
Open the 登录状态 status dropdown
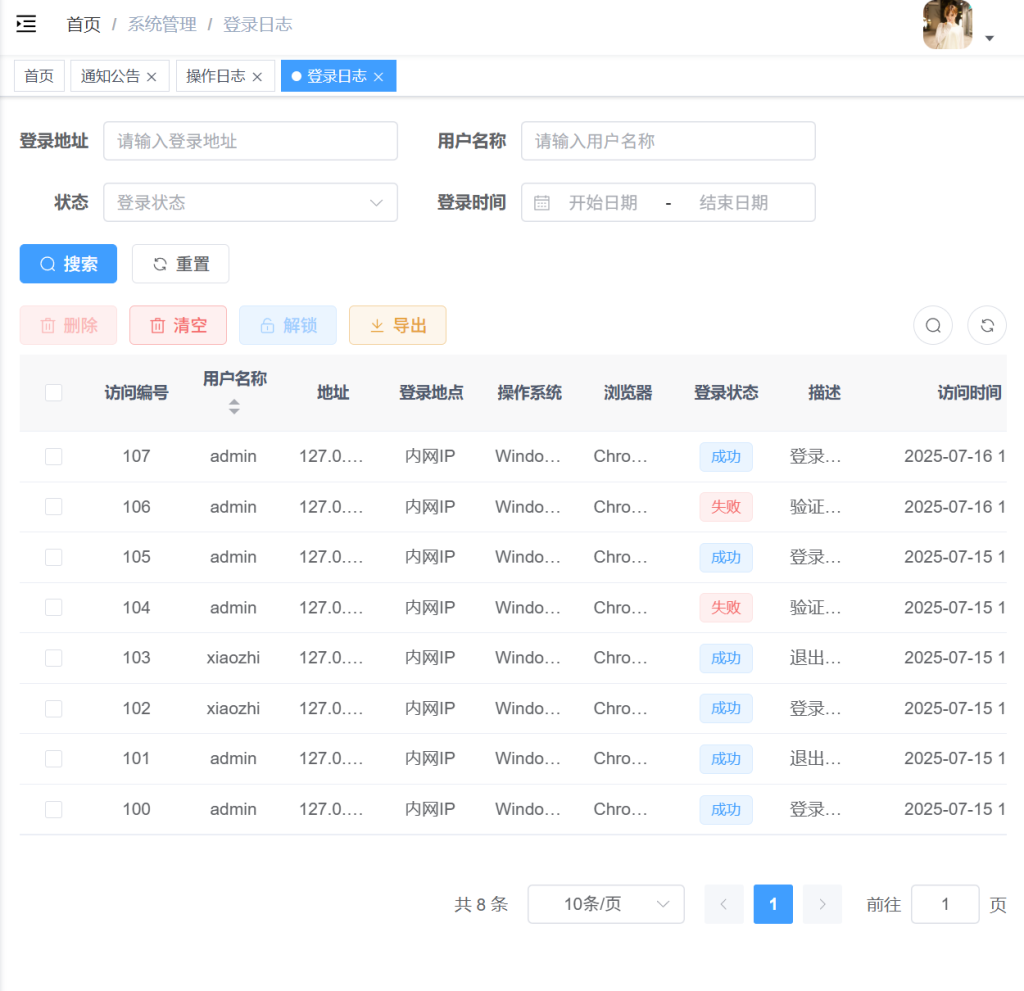tap(250, 203)
